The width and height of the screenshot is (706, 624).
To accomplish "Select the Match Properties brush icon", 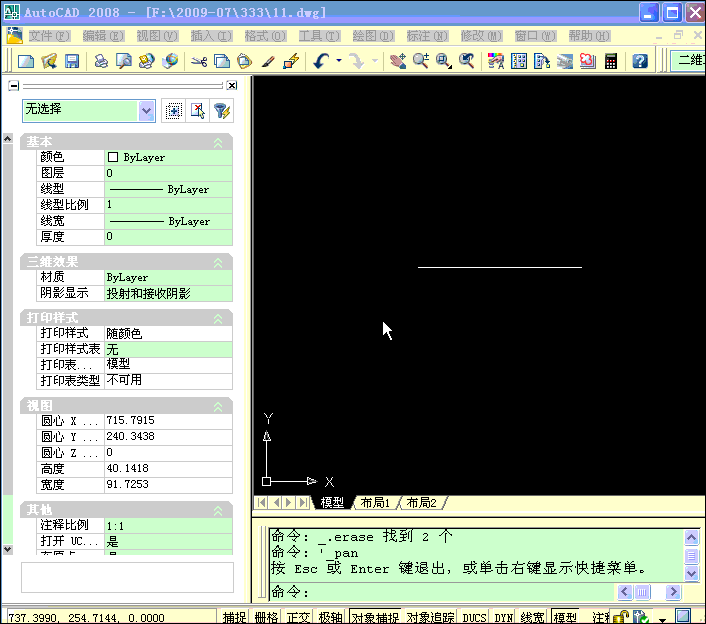I will [268, 61].
